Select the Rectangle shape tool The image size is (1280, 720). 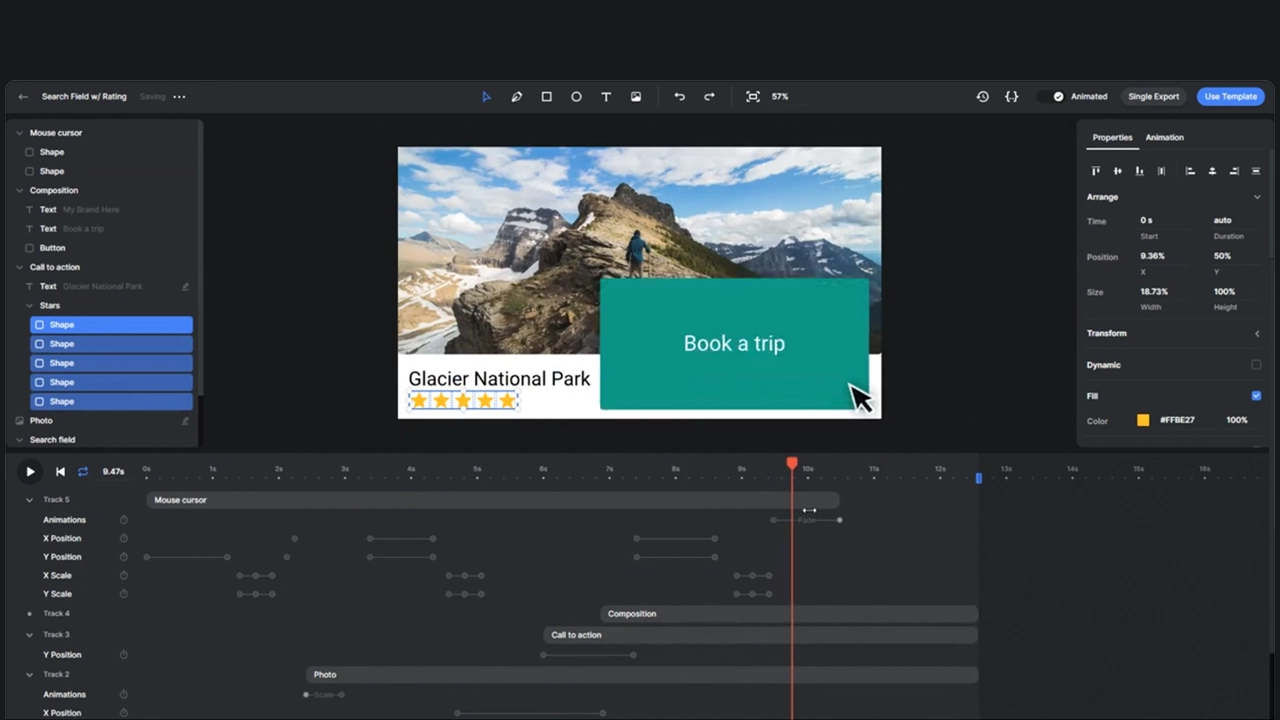546,97
